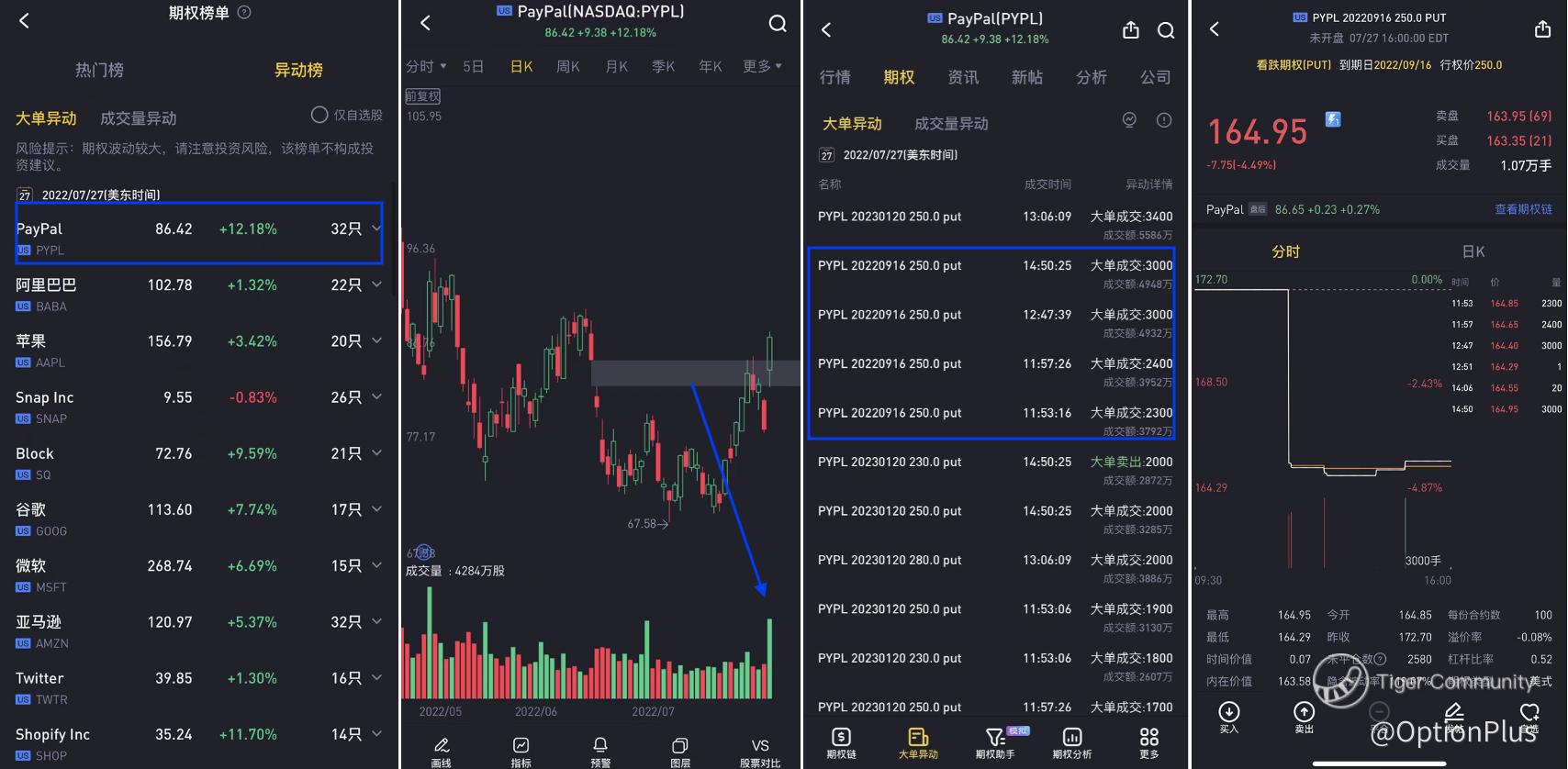Switch to the 热门榜 tab
This screenshot has height=769, width=1568.
point(99,70)
